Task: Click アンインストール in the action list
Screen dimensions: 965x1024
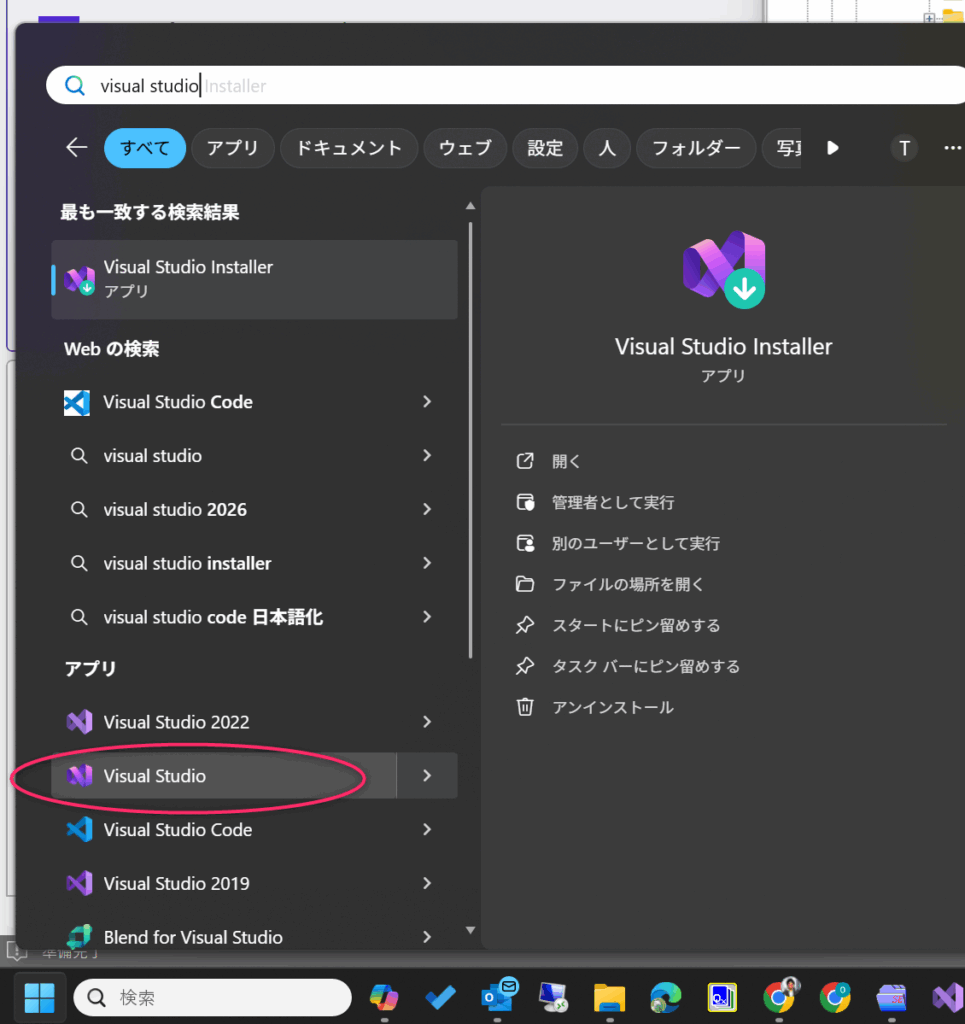Action: (613, 707)
